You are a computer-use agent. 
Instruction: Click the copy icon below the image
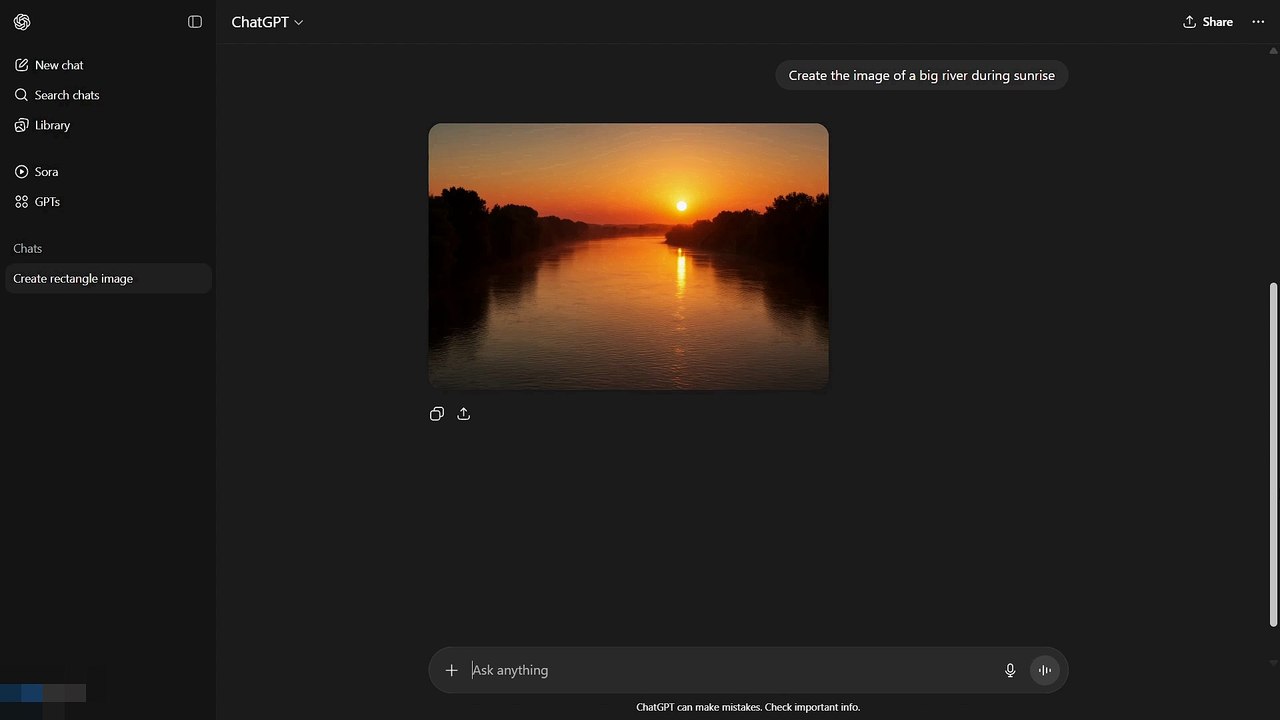tap(437, 414)
